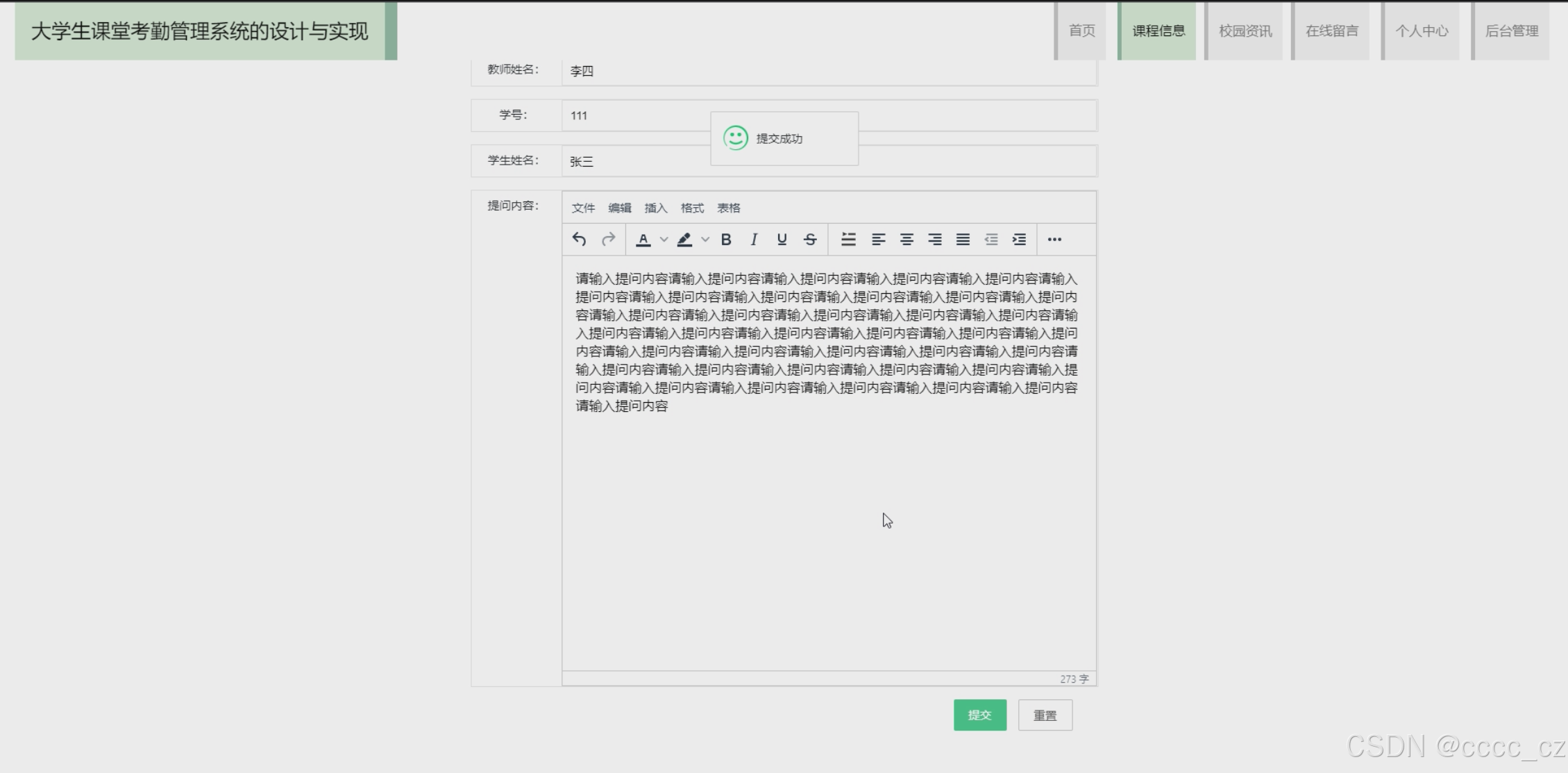Viewport: 1568px width, 773px height.
Task: Click the redo arrow icon
Action: (x=608, y=240)
